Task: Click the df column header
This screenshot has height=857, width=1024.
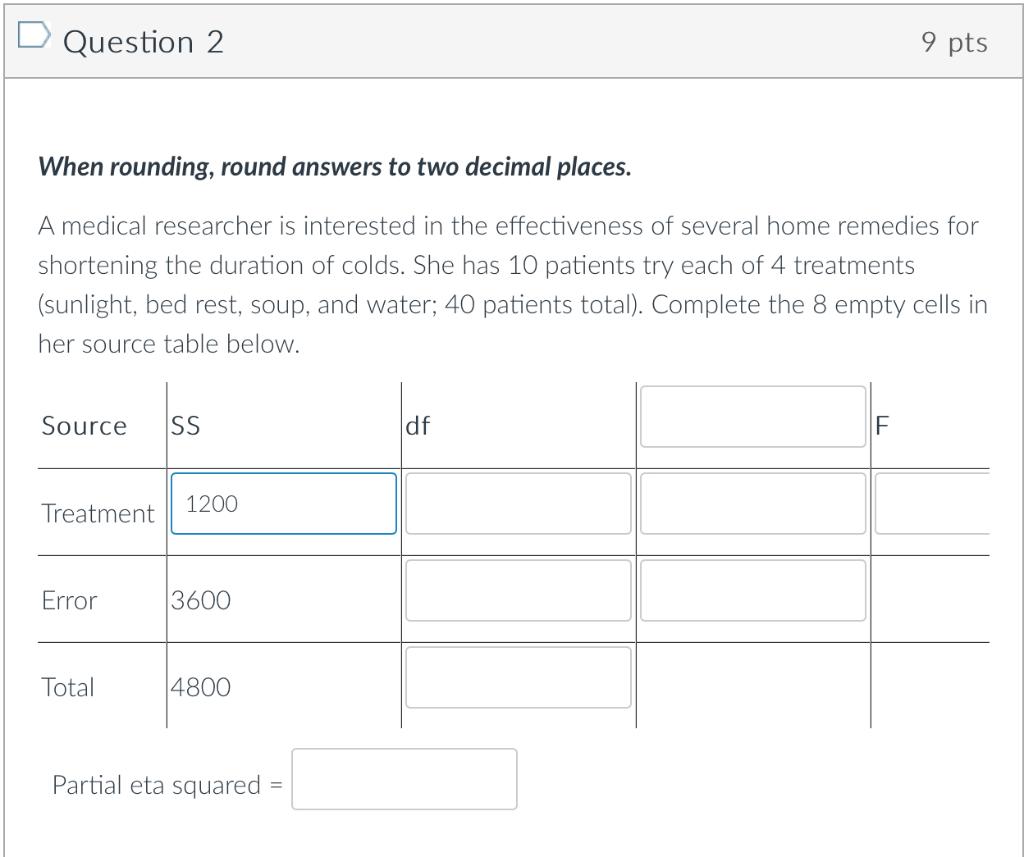Action: pos(418,425)
